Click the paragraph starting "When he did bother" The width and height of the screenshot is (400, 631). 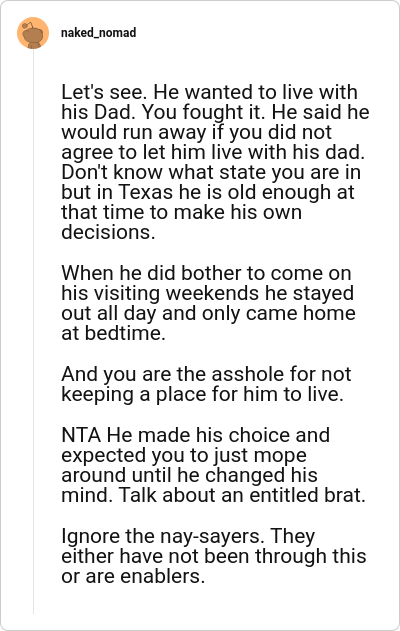click(x=208, y=303)
